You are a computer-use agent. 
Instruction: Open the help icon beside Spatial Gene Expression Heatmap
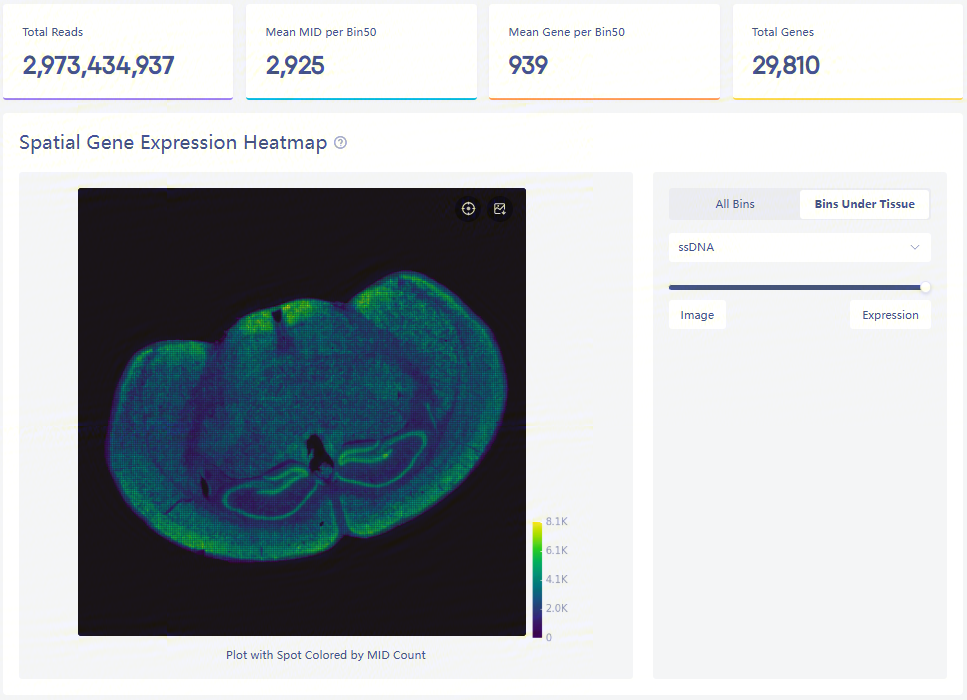(340, 143)
